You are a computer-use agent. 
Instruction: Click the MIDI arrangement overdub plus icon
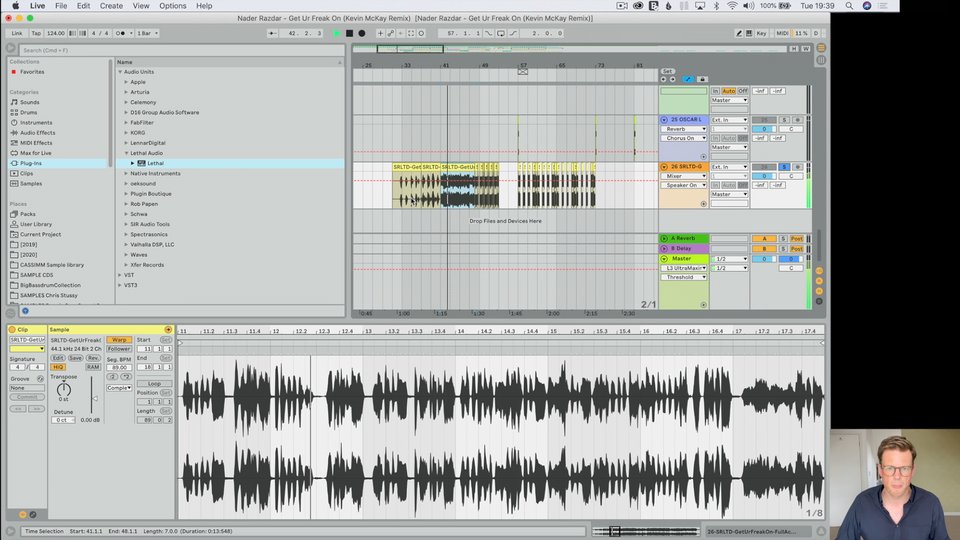[x=380, y=33]
